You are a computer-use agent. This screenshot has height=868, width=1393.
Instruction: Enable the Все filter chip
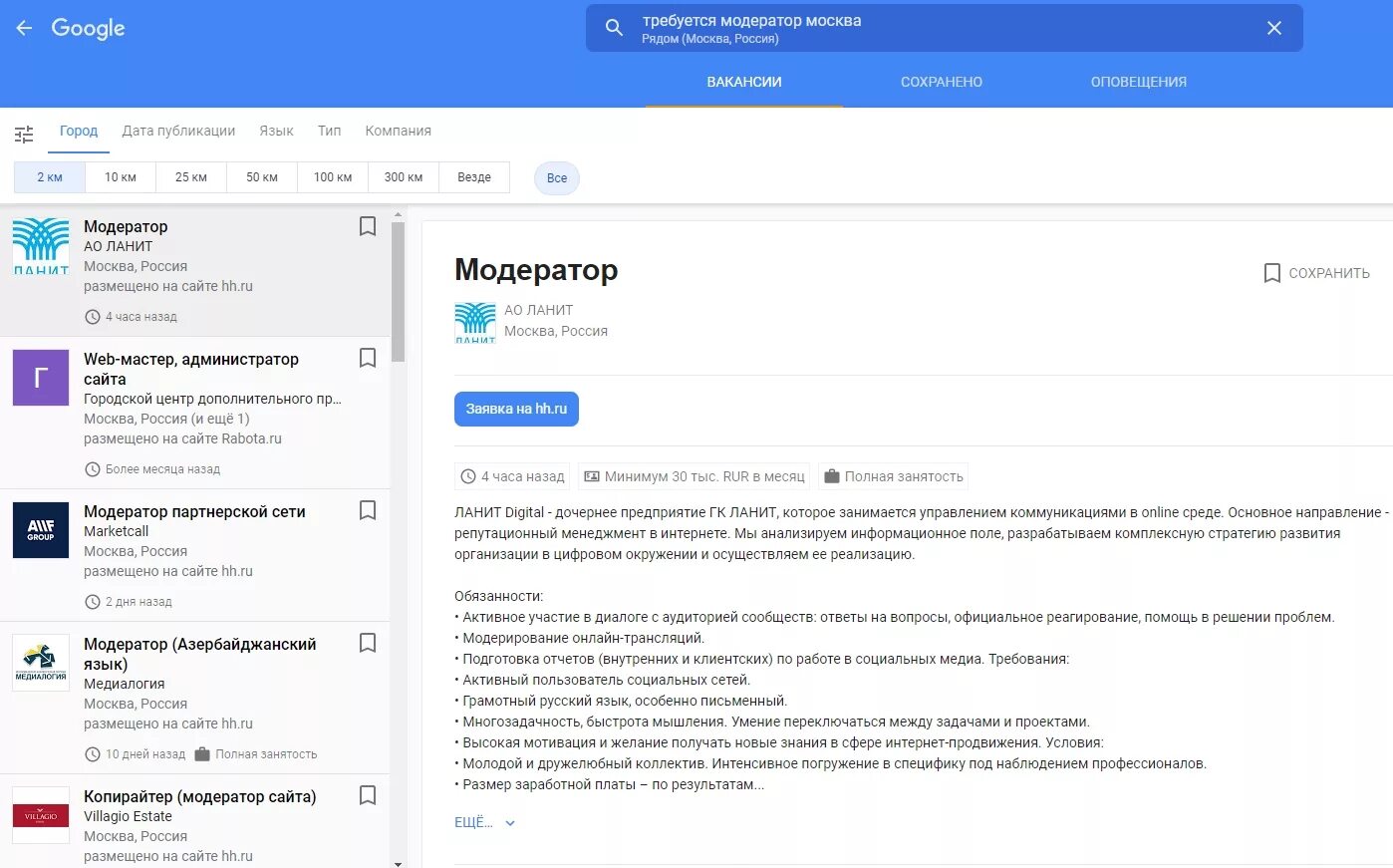(556, 177)
